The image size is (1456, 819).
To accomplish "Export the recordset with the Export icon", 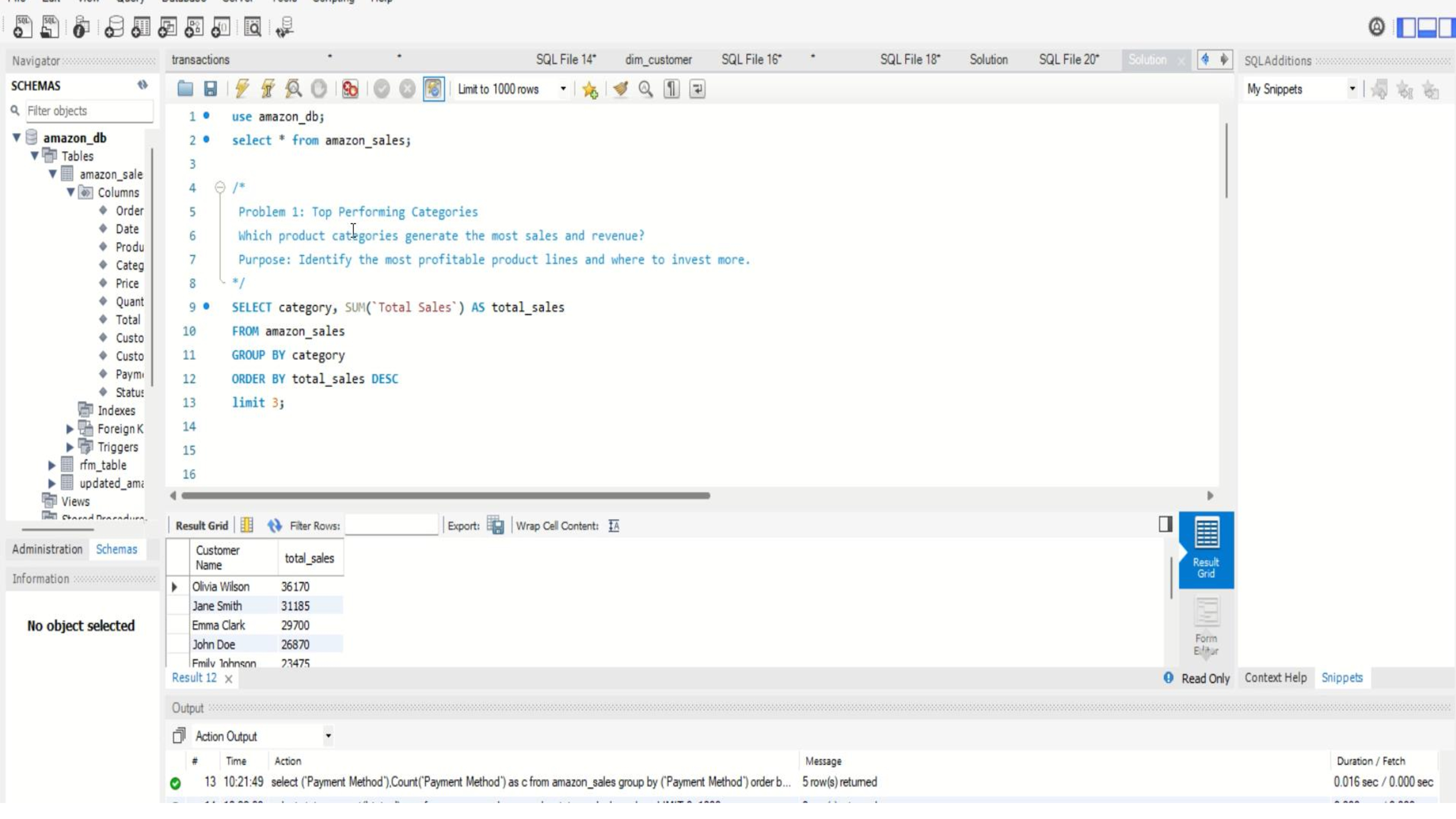I will tap(495, 526).
